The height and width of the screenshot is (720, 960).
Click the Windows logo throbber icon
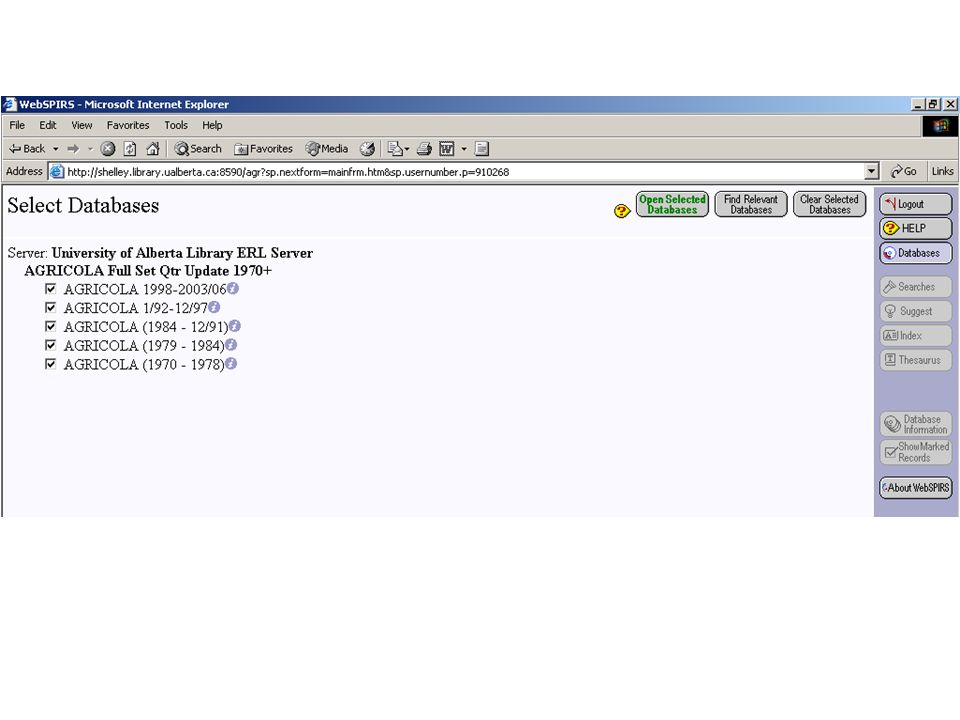940,126
